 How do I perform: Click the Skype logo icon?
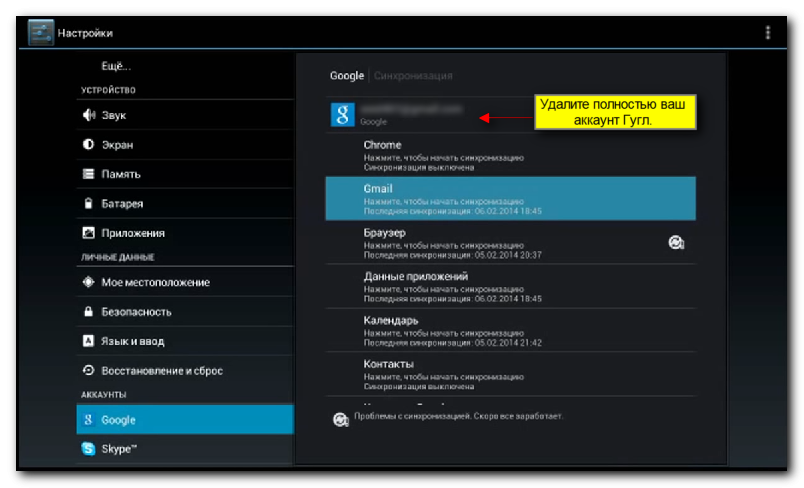(88, 449)
